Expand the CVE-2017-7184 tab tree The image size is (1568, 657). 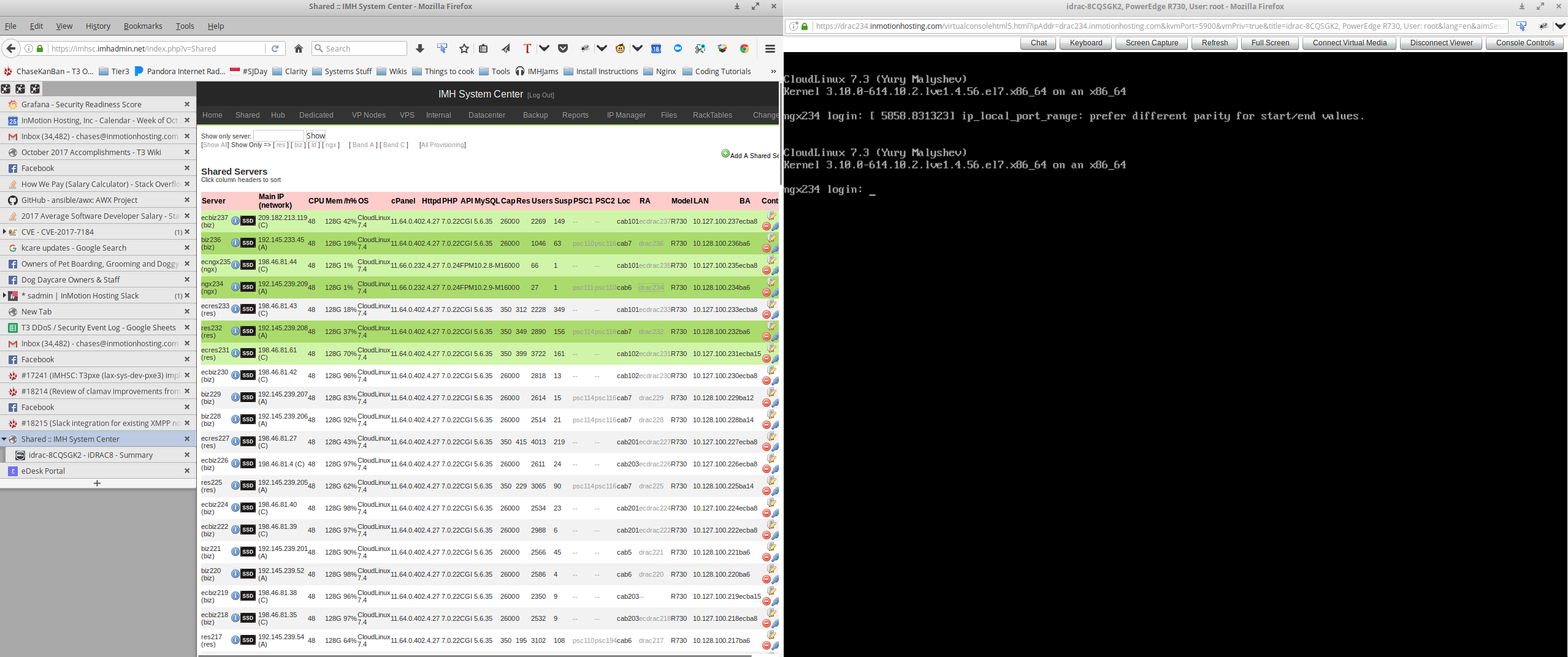4,232
